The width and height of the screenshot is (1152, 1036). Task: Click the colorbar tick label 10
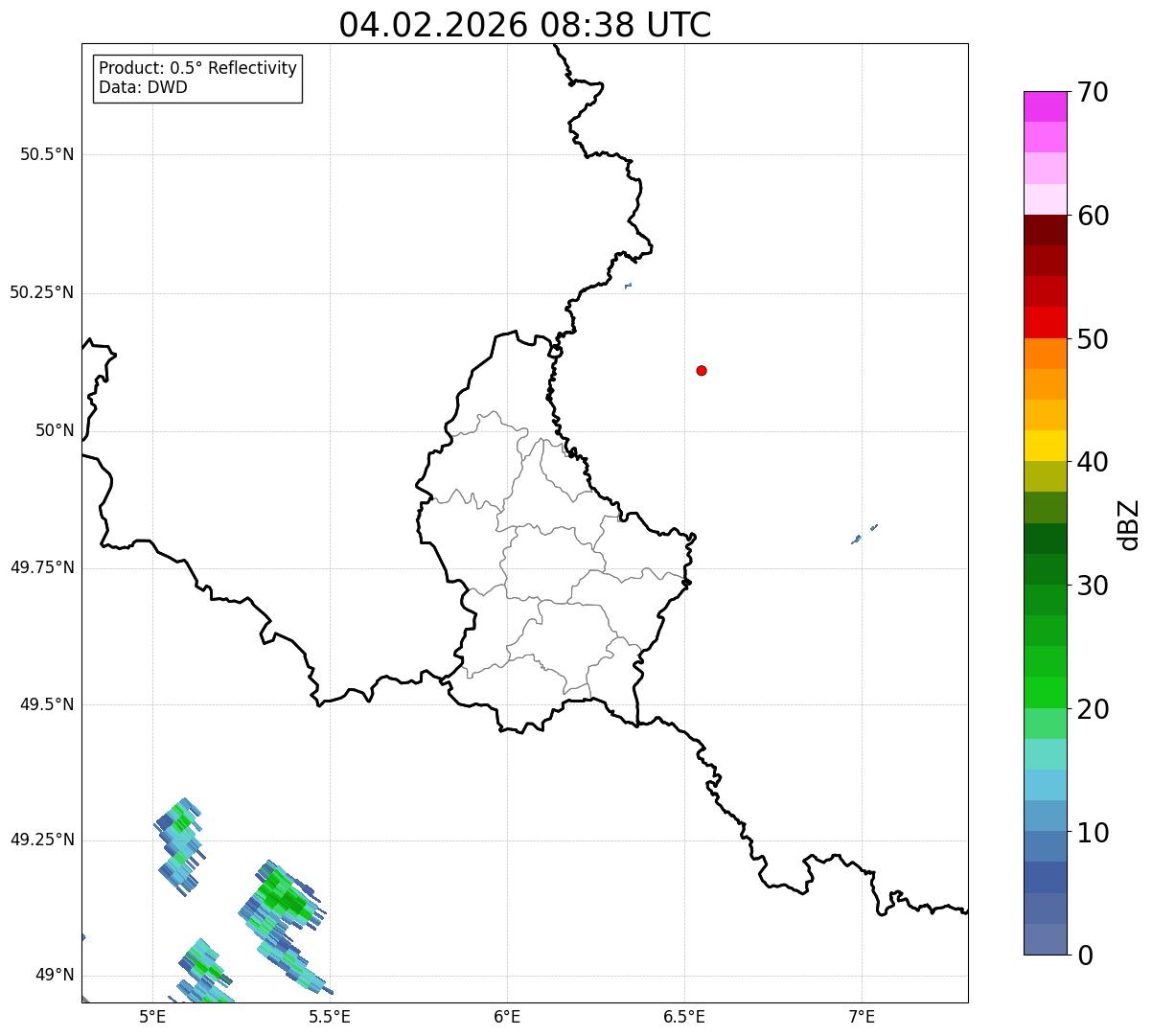(x=1093, y=833)
